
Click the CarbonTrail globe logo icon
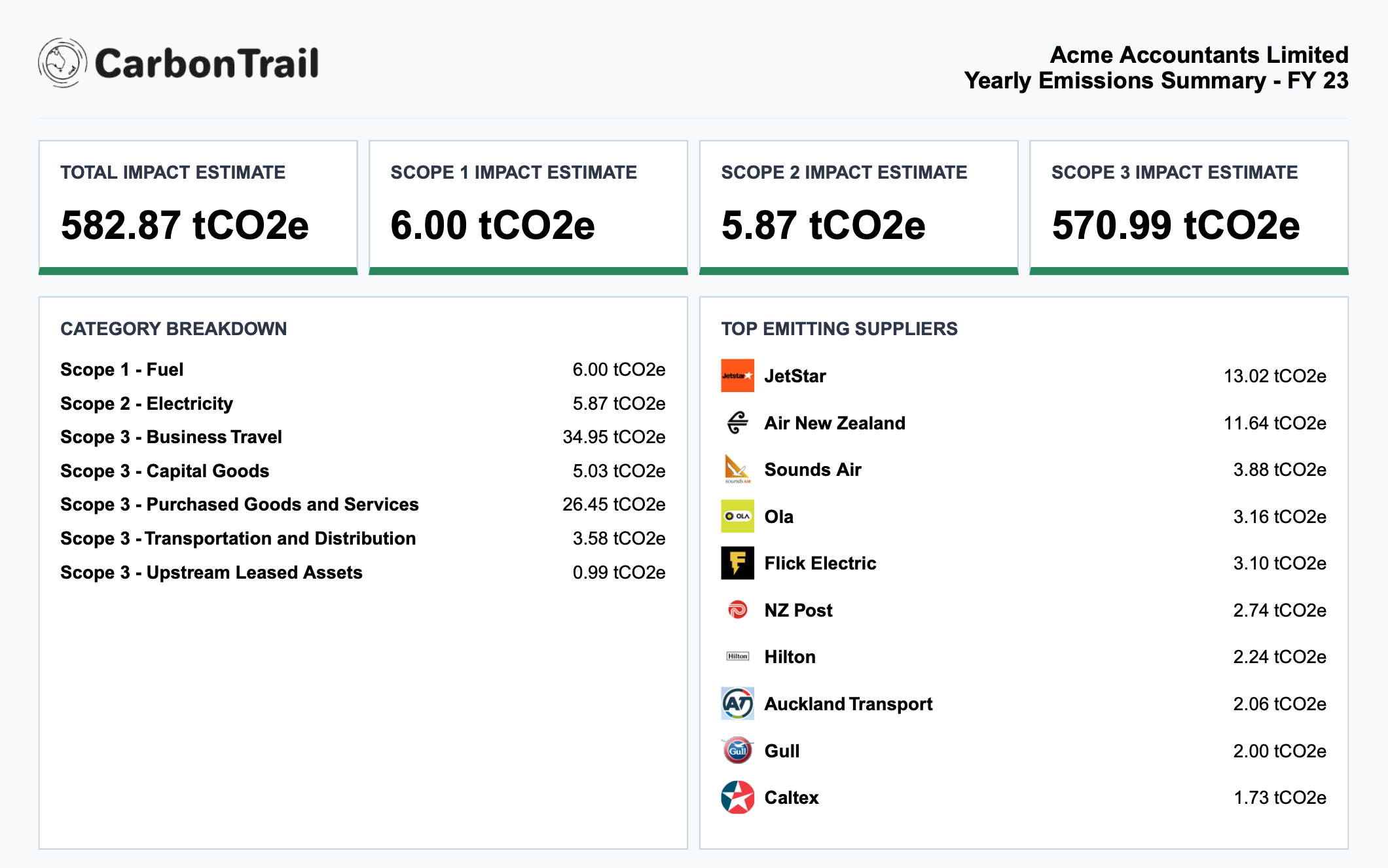click(x=62, y=63)
